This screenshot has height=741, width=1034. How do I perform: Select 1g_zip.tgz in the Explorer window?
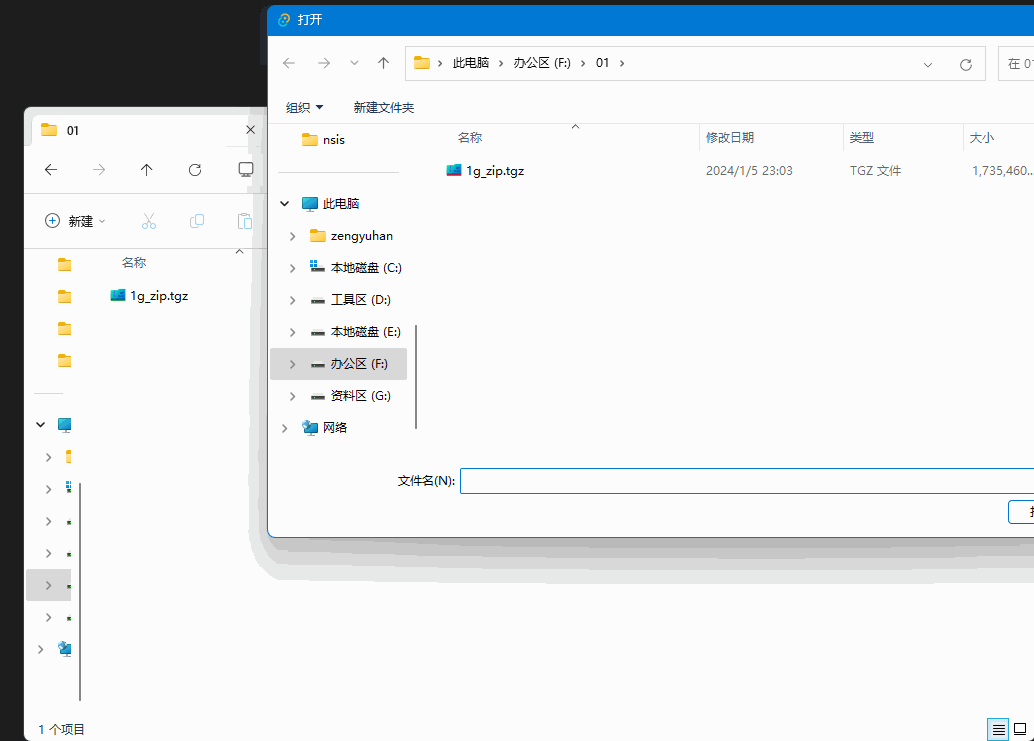(x=149, y=296)
